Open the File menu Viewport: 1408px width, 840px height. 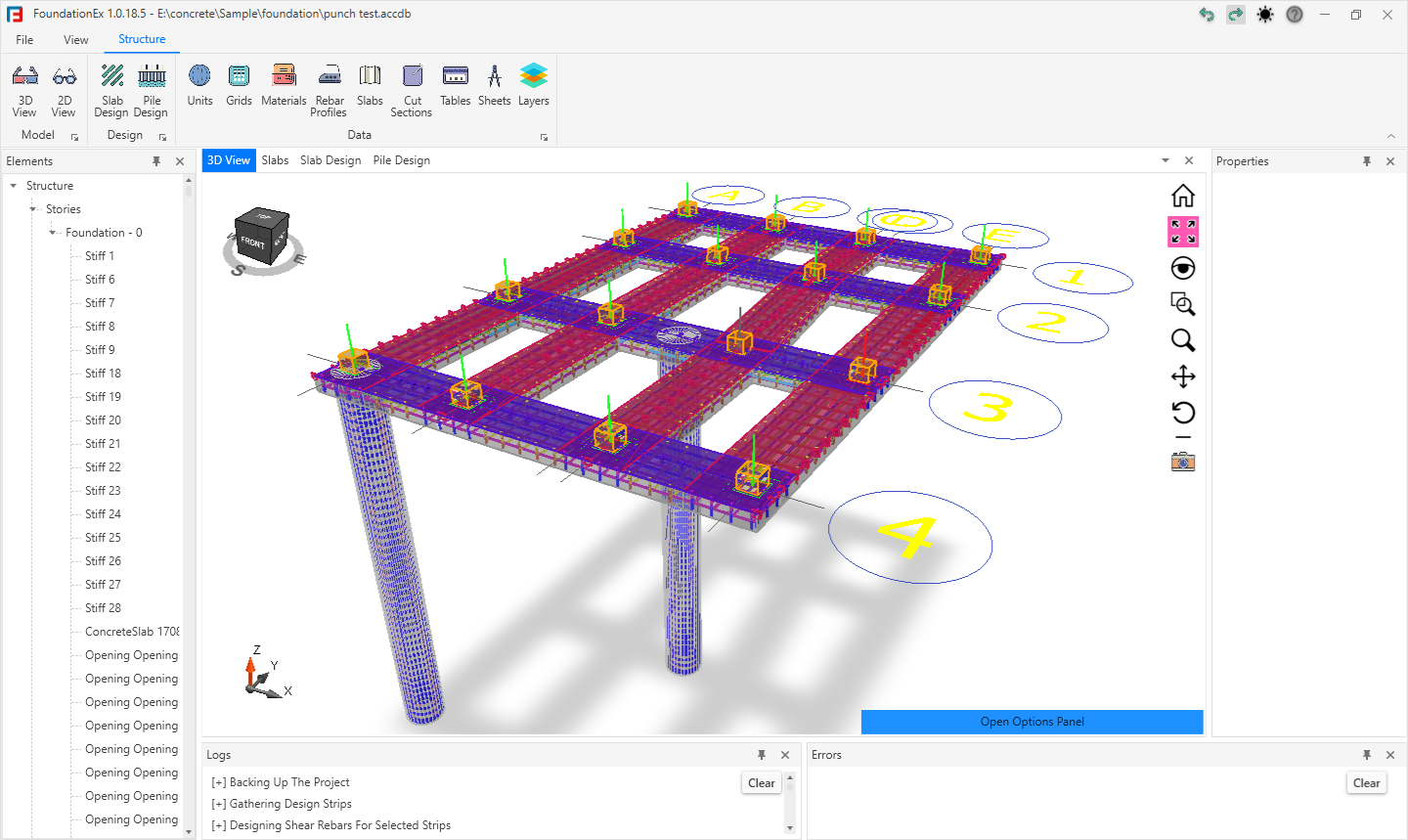[24, 40]
